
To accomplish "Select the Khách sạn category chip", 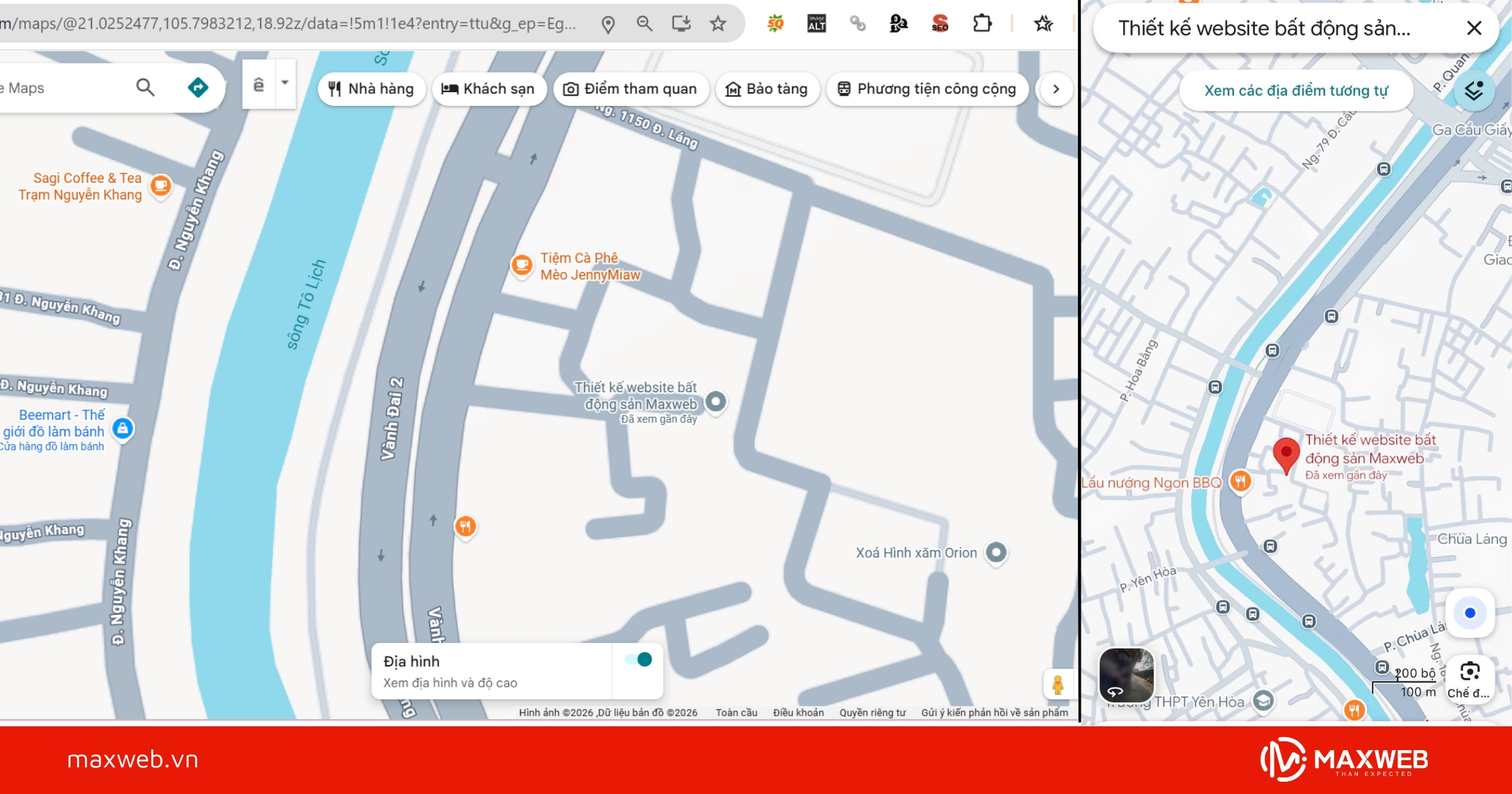I will tap(488, 89).
